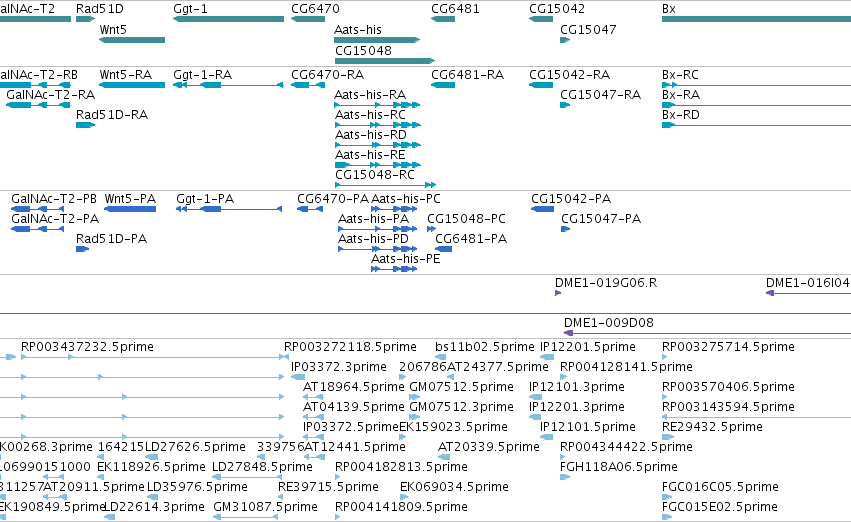Select the GalNAc-T2-PA protein label

point(55,219)
